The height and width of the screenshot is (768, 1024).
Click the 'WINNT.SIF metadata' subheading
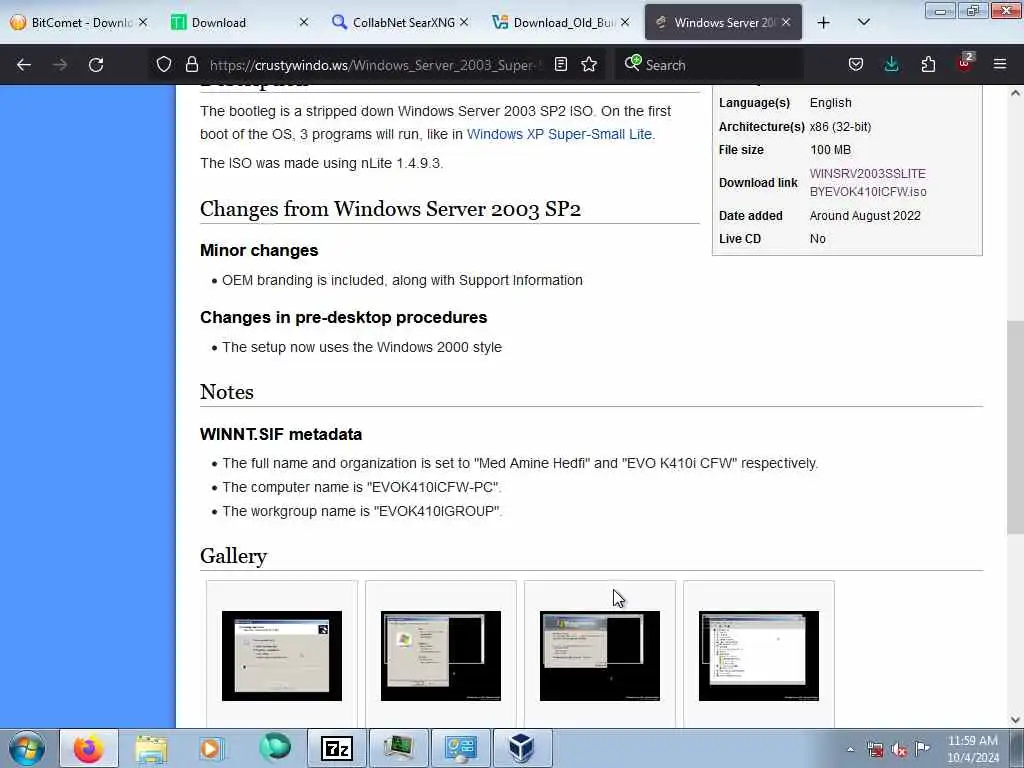click(281, 434)
